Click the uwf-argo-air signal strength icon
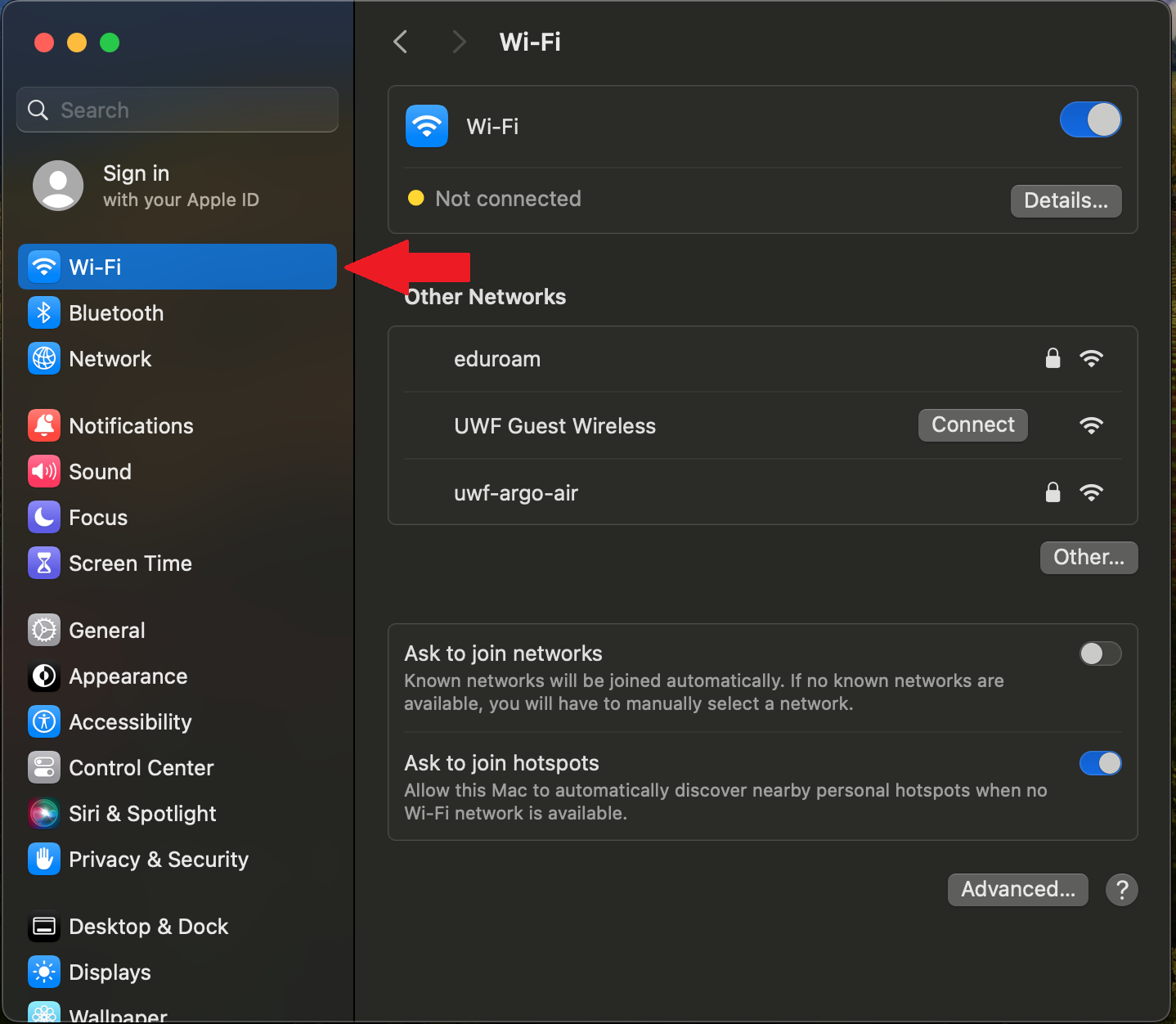The image size is (1176, 1024). pyautogui.click(x=1091, y=492)
